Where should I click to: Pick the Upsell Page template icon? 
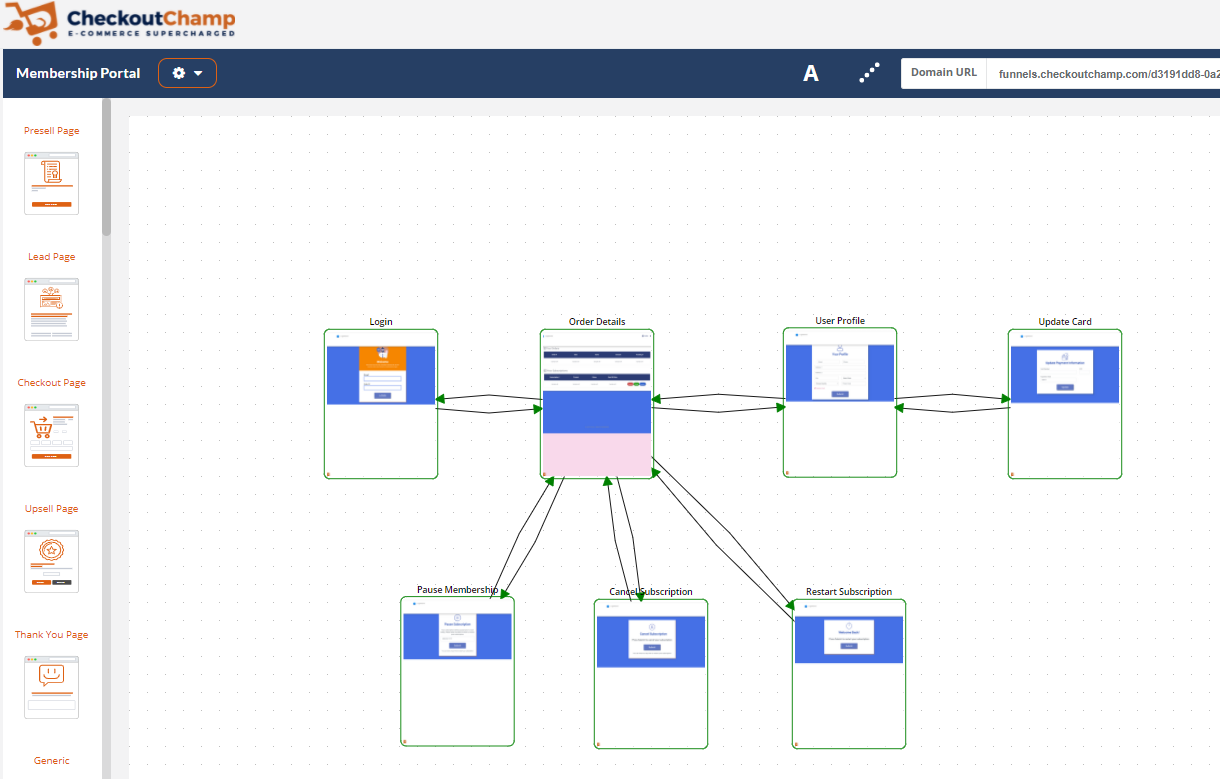click(51, 561)
